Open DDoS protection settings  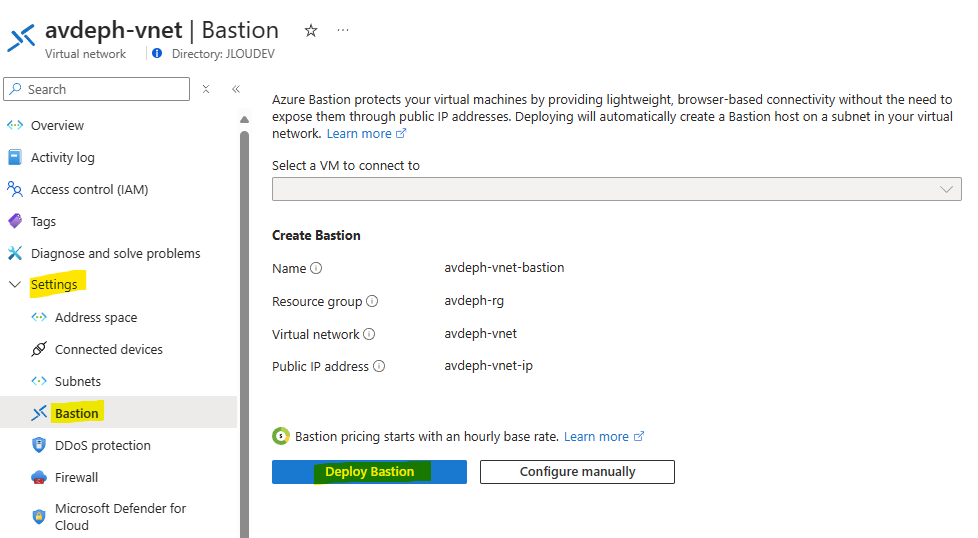(103, 445)
